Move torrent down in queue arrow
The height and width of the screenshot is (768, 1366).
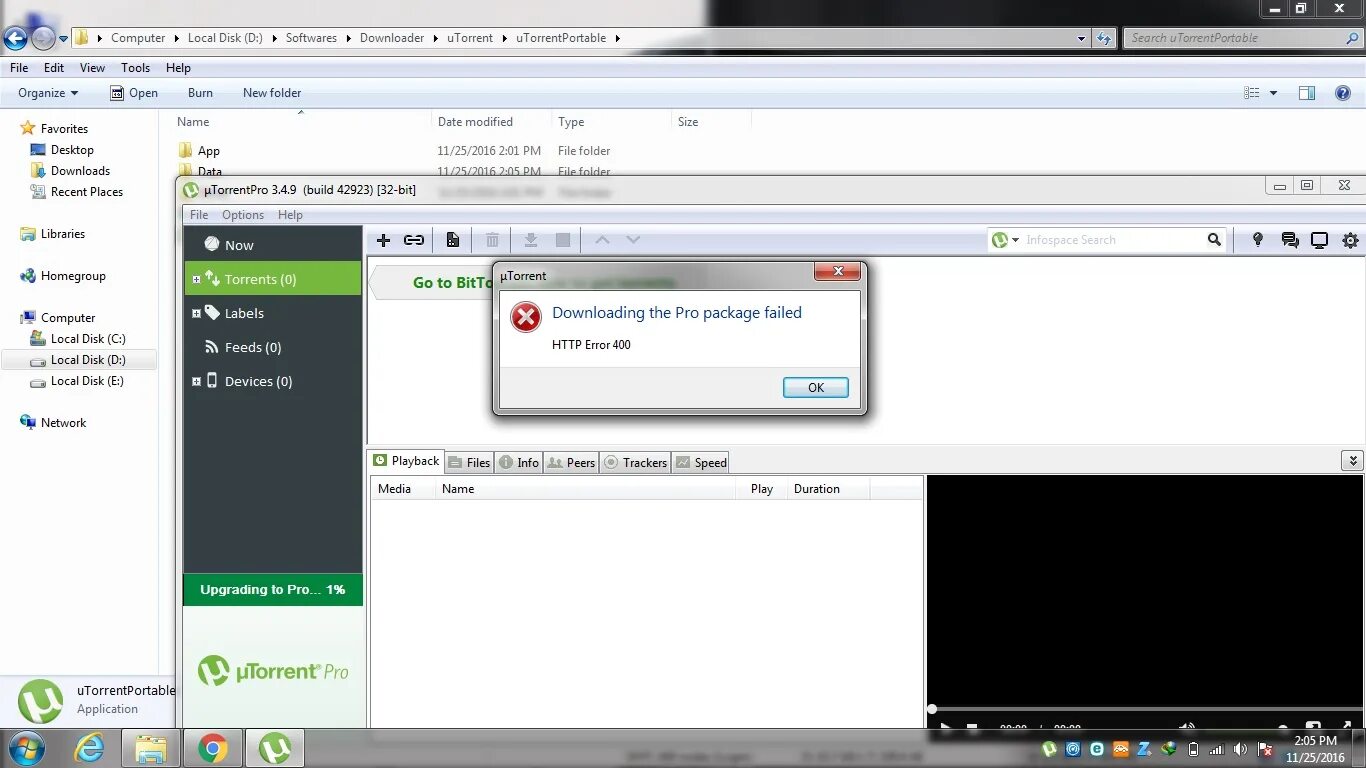coord(633,240)
